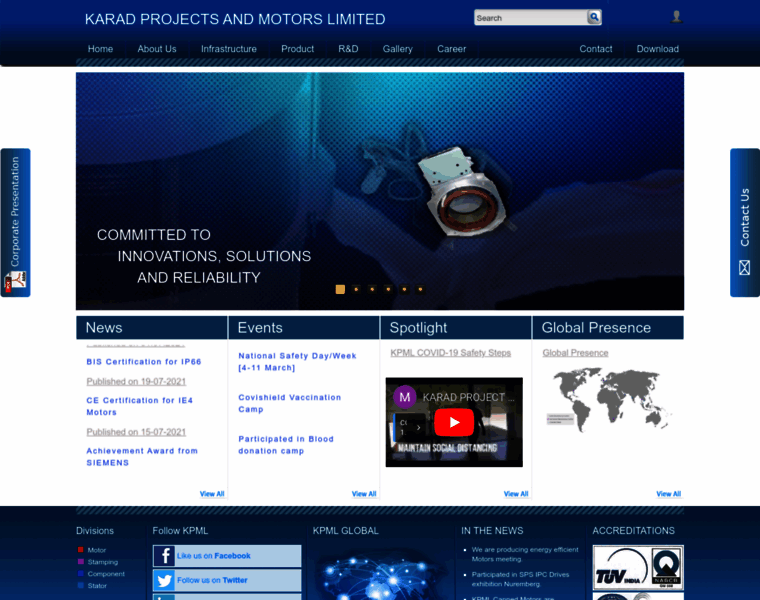Screen dimensions: 760x600
Task: Open Covishield Vaccination Camp event
Action: [x=289, y=403]
